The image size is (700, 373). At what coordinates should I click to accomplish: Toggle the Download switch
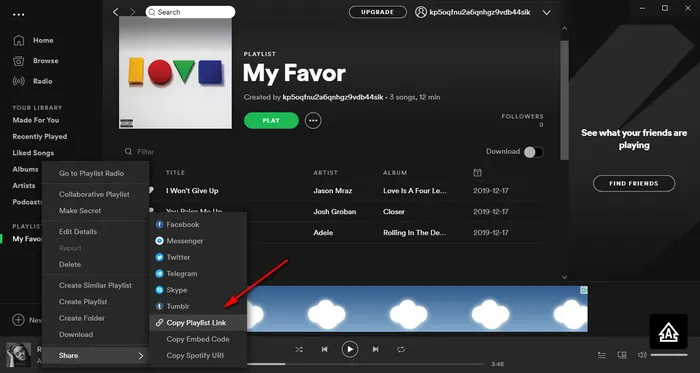[x=533, y=152]
